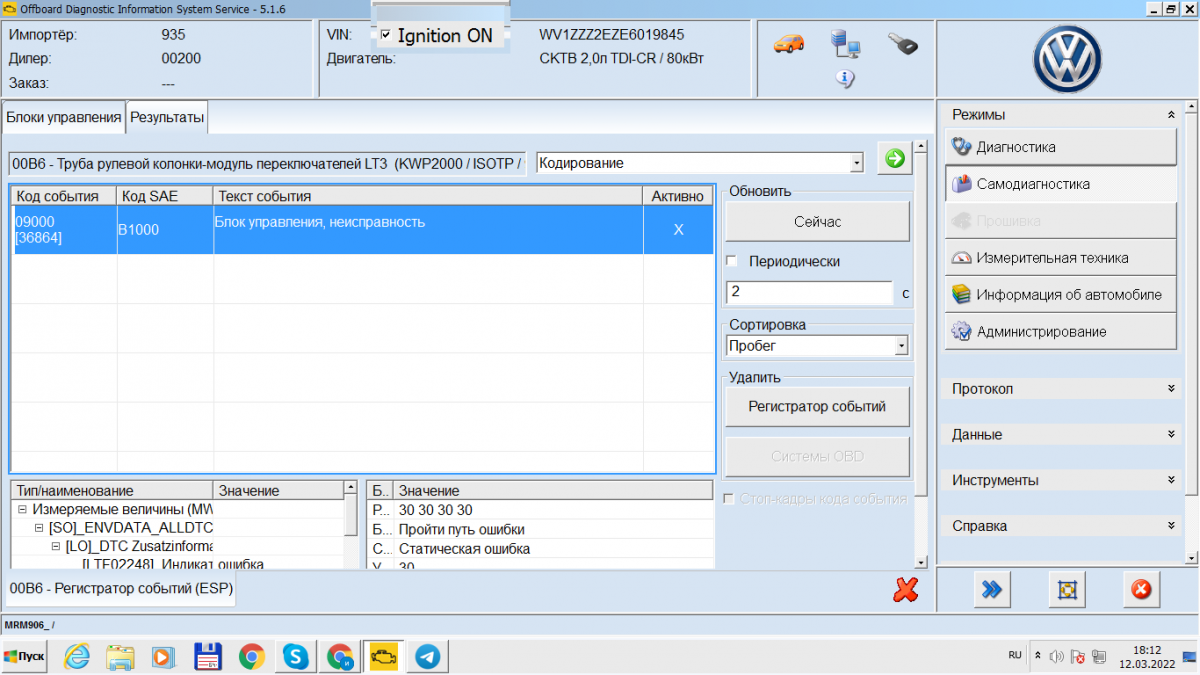
Task: Click the red X cancel icon
Action: 906,590
